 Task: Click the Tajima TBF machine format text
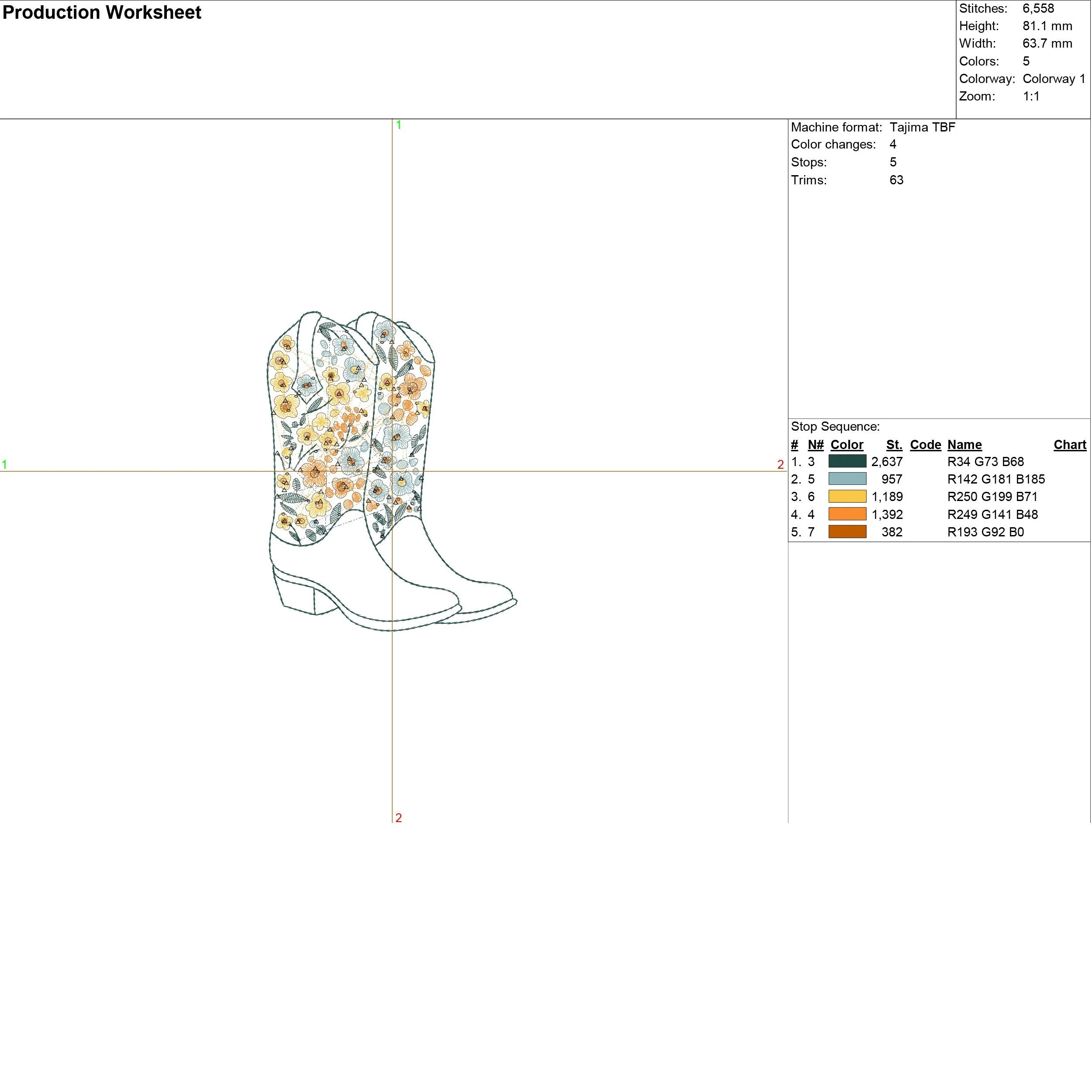click(922, 127)
